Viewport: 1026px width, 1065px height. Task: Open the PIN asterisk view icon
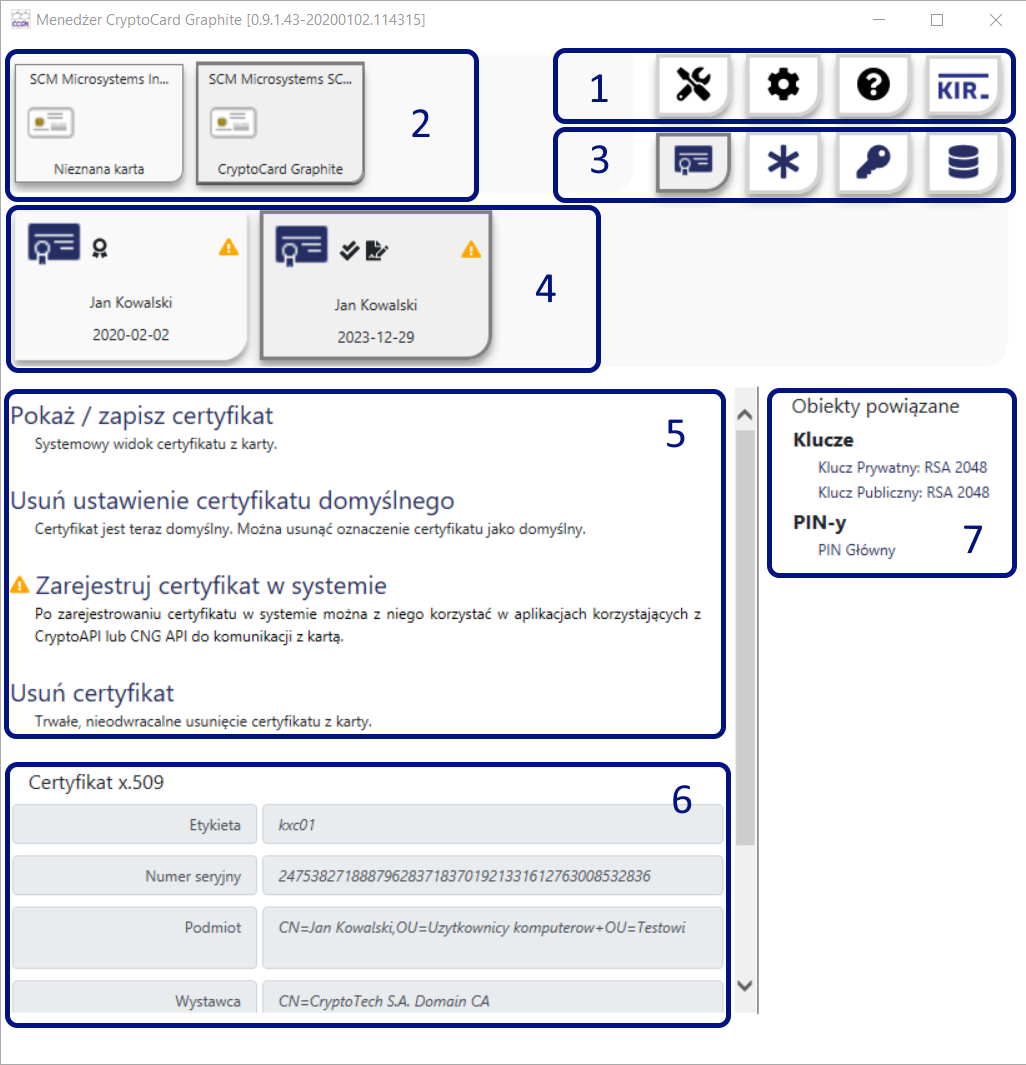782,162
